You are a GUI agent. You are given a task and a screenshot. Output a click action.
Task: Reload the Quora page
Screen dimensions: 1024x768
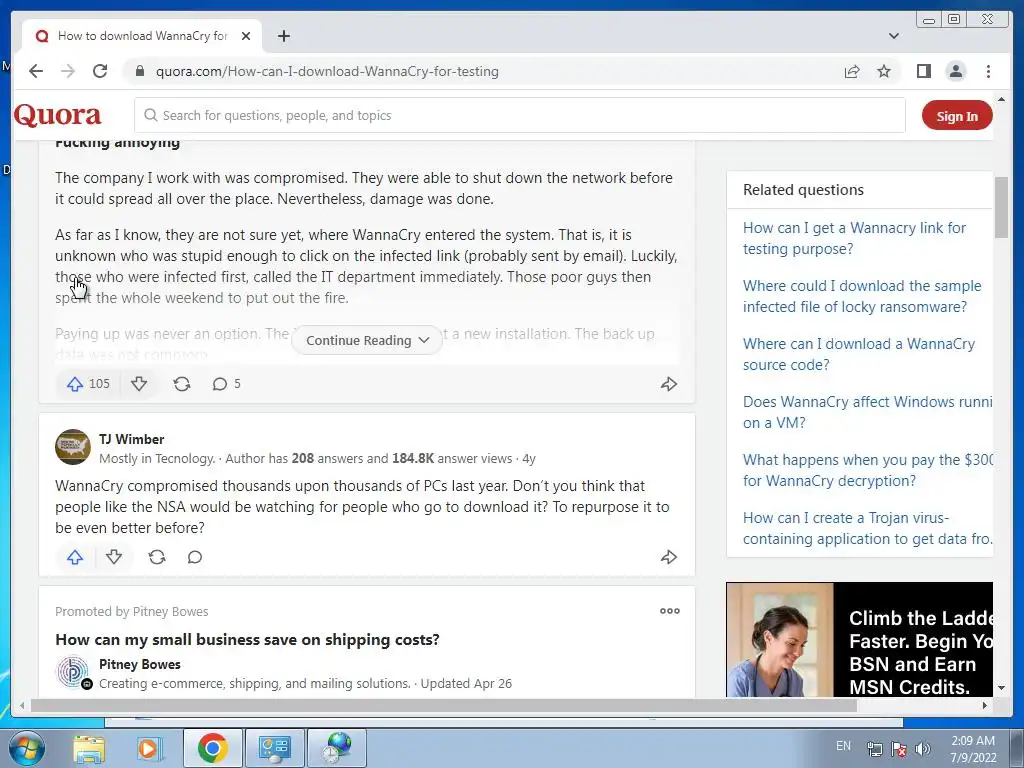[x=100, y=71]
